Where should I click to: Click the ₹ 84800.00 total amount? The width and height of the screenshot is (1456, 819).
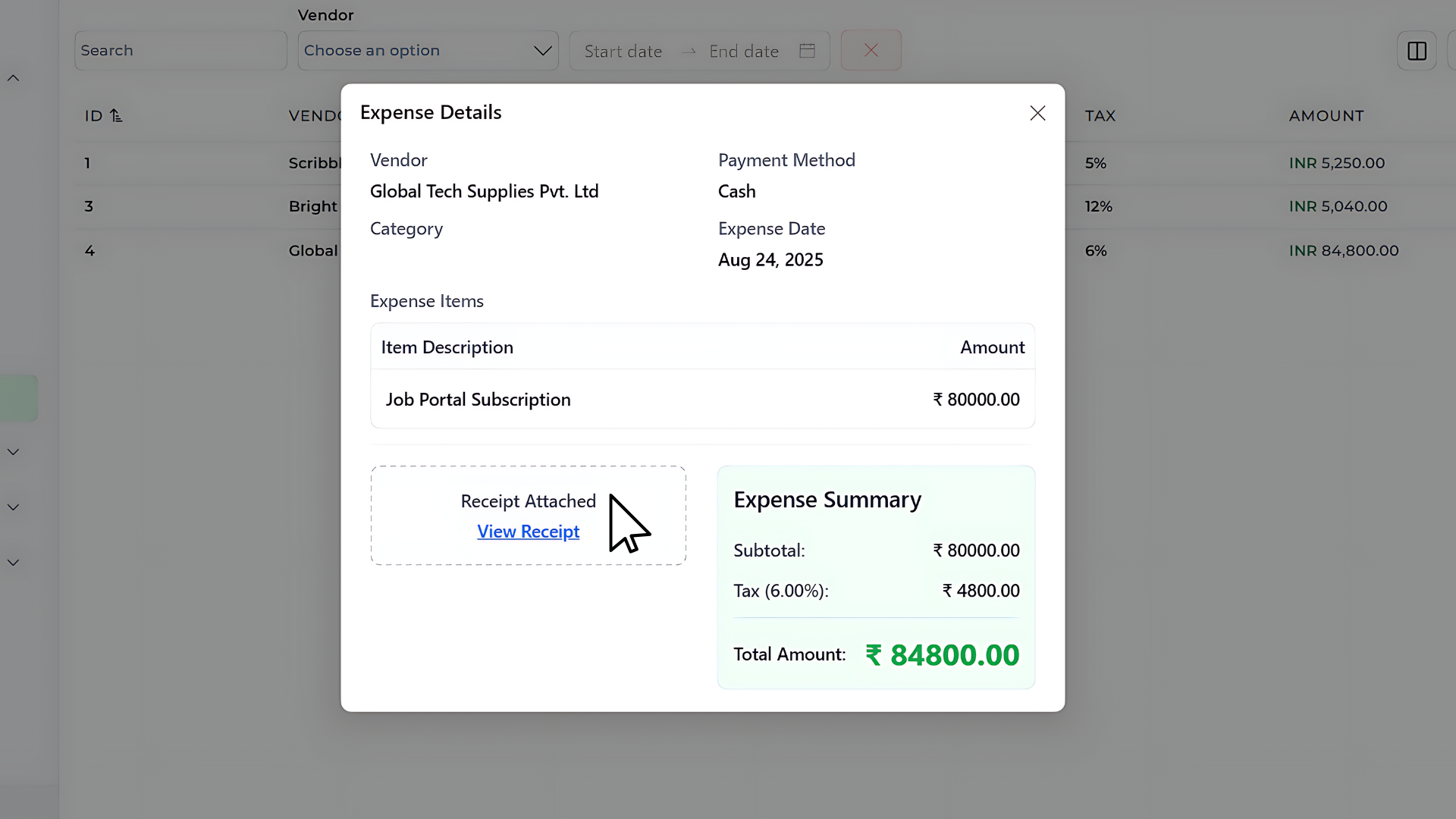point(942,655)
